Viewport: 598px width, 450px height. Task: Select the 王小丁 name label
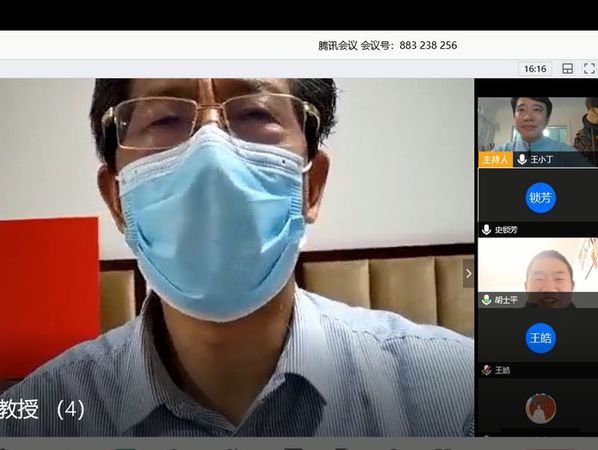pos(542,159)
